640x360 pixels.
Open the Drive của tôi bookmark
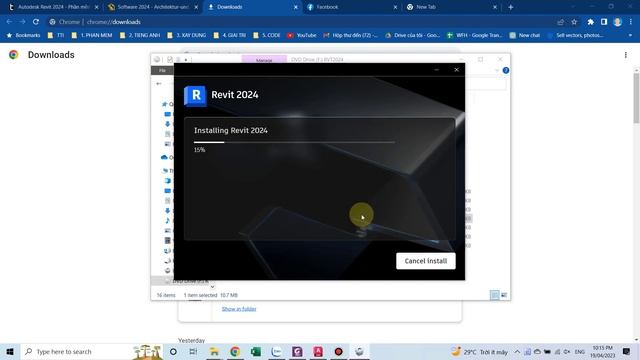(x=412, y=36)
